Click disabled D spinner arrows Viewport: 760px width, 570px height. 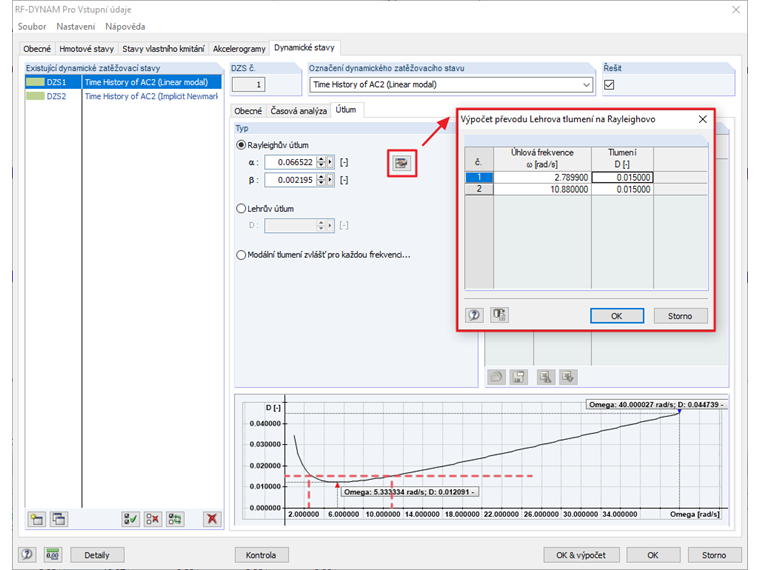(x=321, y=225)
